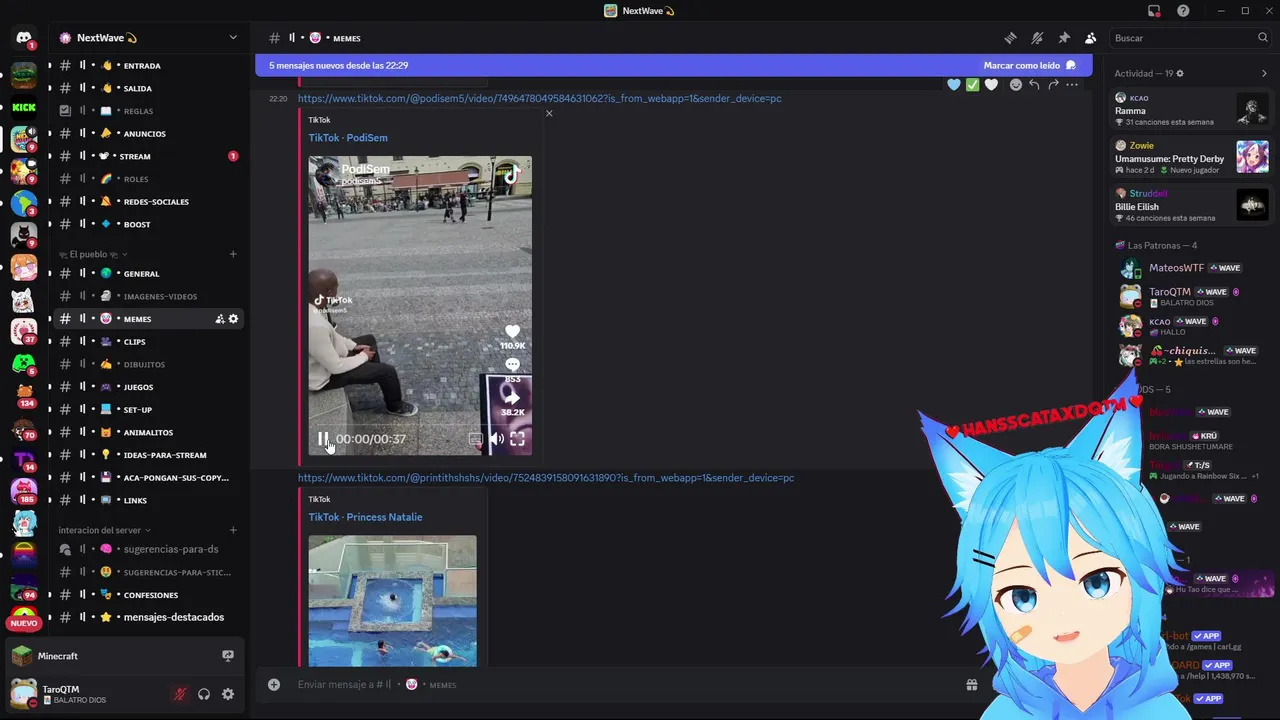Open the Help question mark icon

[1183, 11]
